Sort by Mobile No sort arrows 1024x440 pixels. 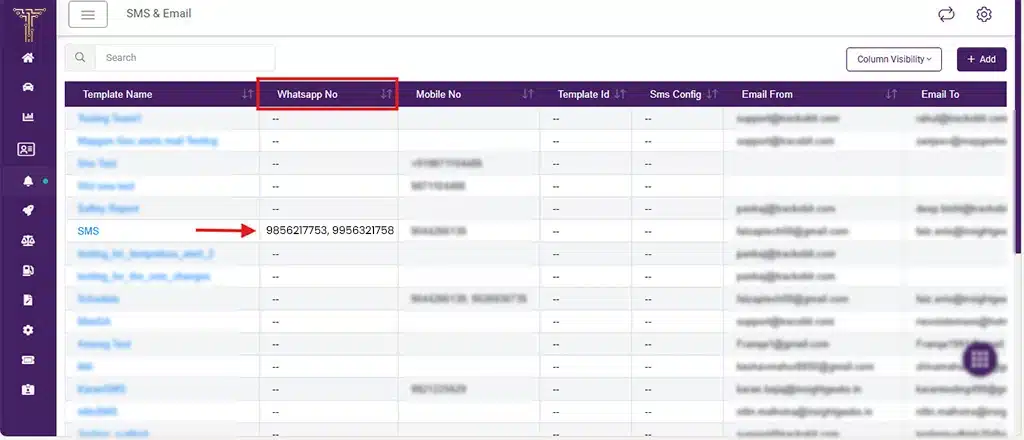[x=528, y=95]
